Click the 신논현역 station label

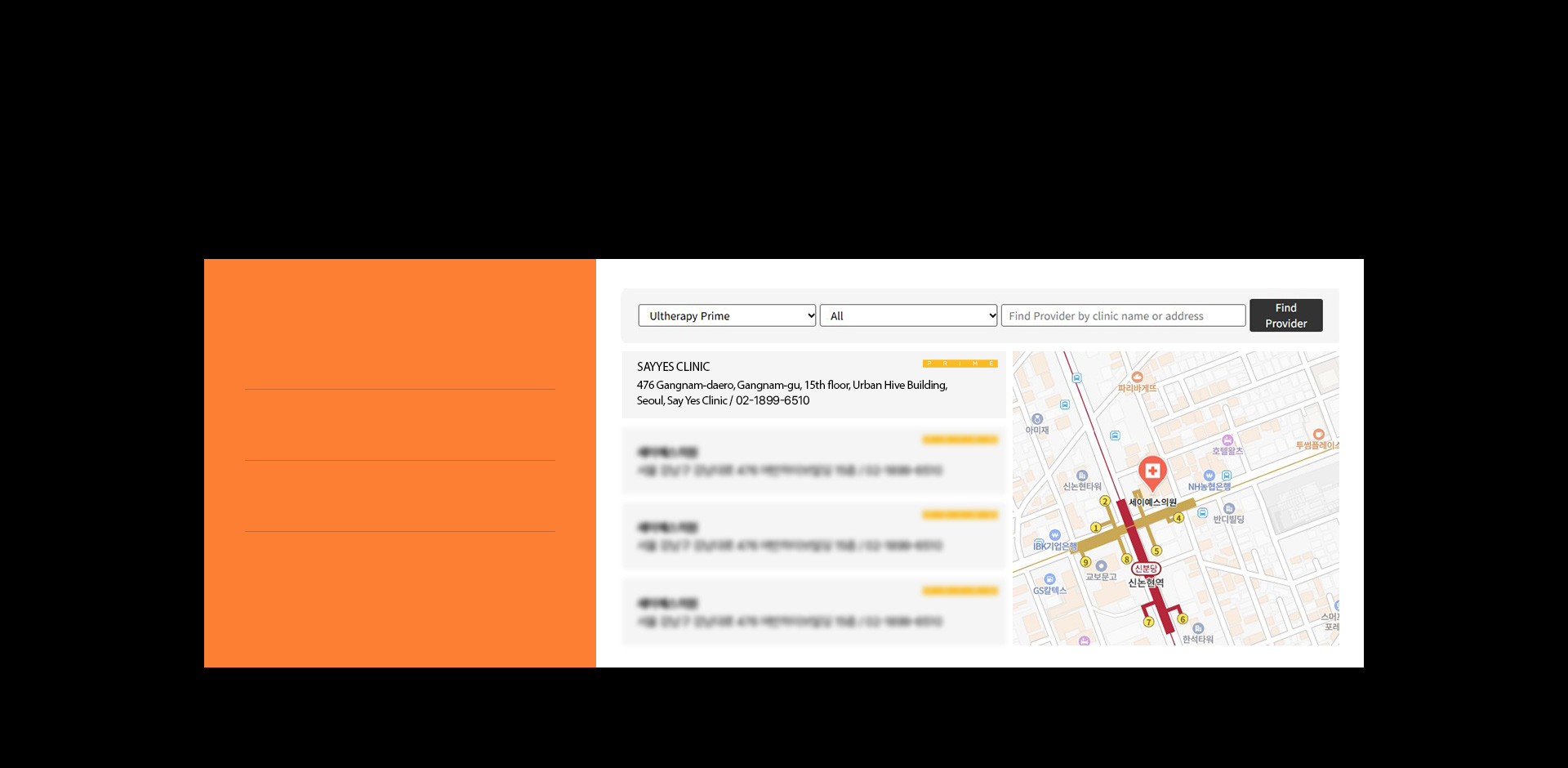(x=1146, y=583)
